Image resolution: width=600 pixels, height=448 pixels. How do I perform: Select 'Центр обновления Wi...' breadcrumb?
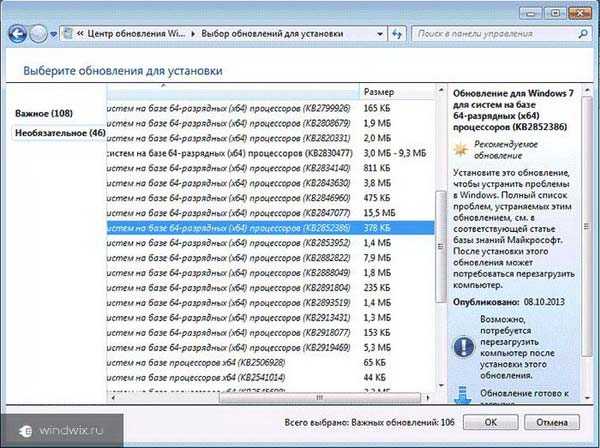(x=136, y=34)
